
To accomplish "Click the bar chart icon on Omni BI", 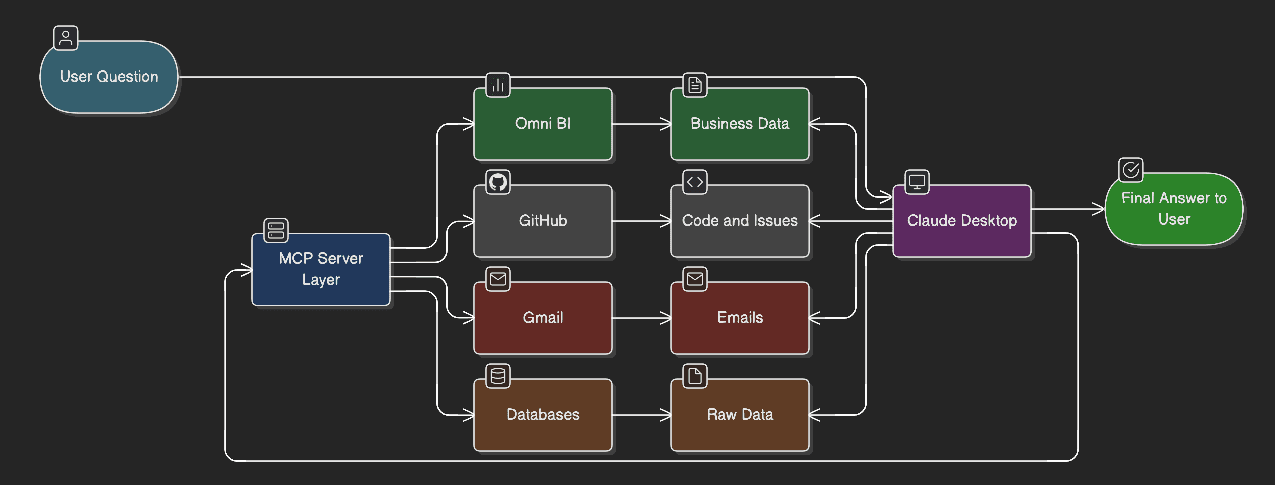I will pyautogui.click(x=498, y=85).
